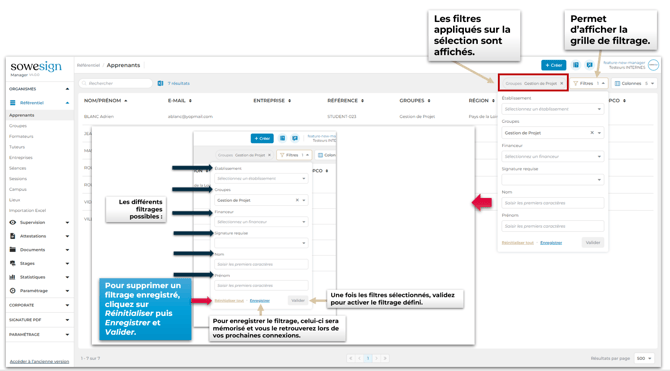
Task: Clear Gestion de Projet in main panel Groupes field
Action: coord(592,133)
